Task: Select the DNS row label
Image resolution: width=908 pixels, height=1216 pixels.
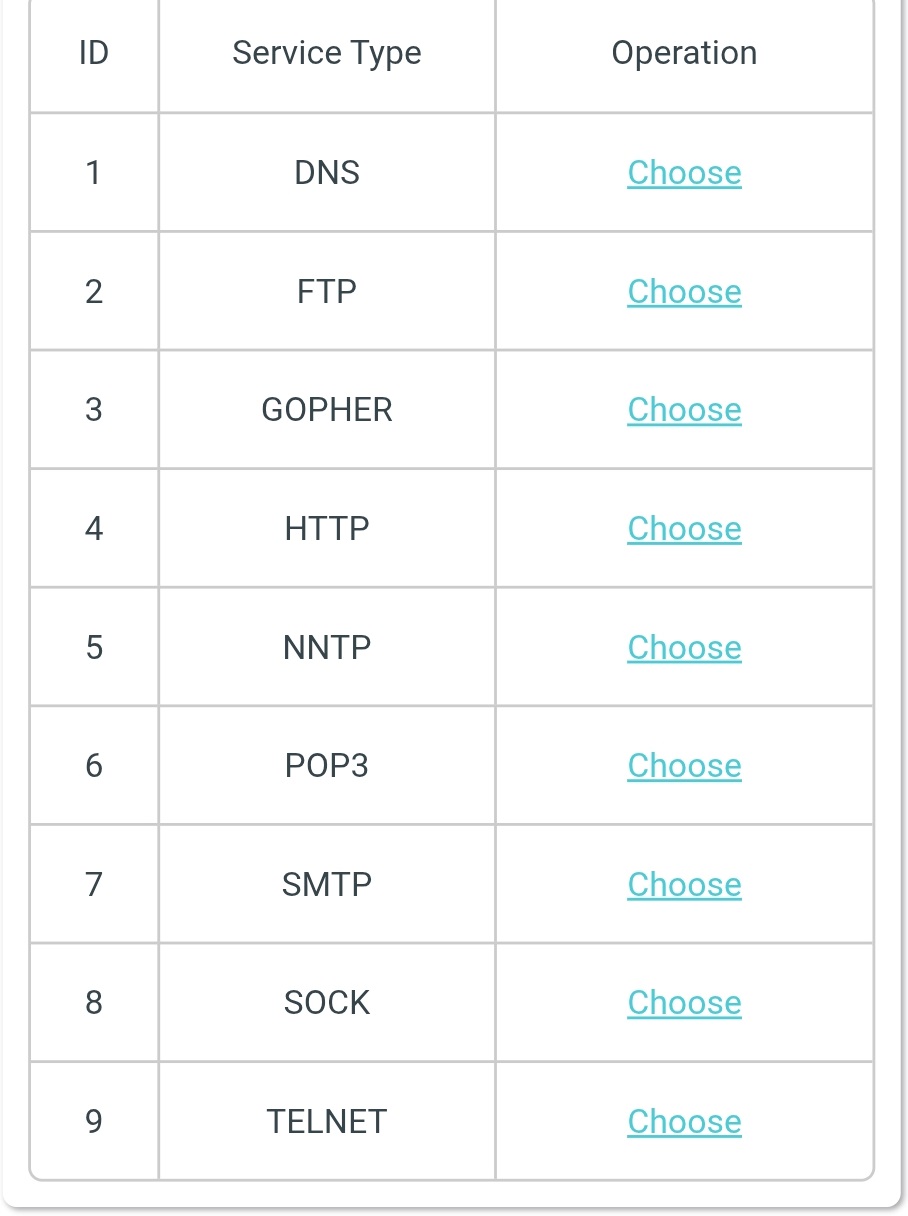Action: pyautogui.click(x=326, y=172)
